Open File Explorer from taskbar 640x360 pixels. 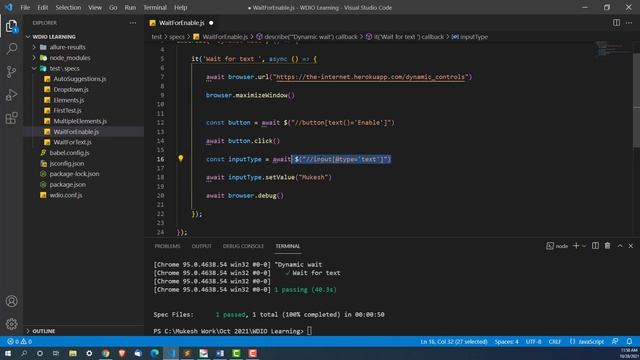pos(73,353)
